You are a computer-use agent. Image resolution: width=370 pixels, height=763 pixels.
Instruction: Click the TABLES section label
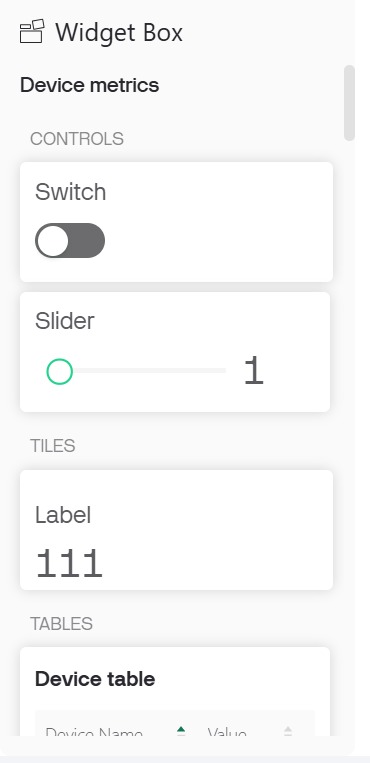[x=61, y=623]
